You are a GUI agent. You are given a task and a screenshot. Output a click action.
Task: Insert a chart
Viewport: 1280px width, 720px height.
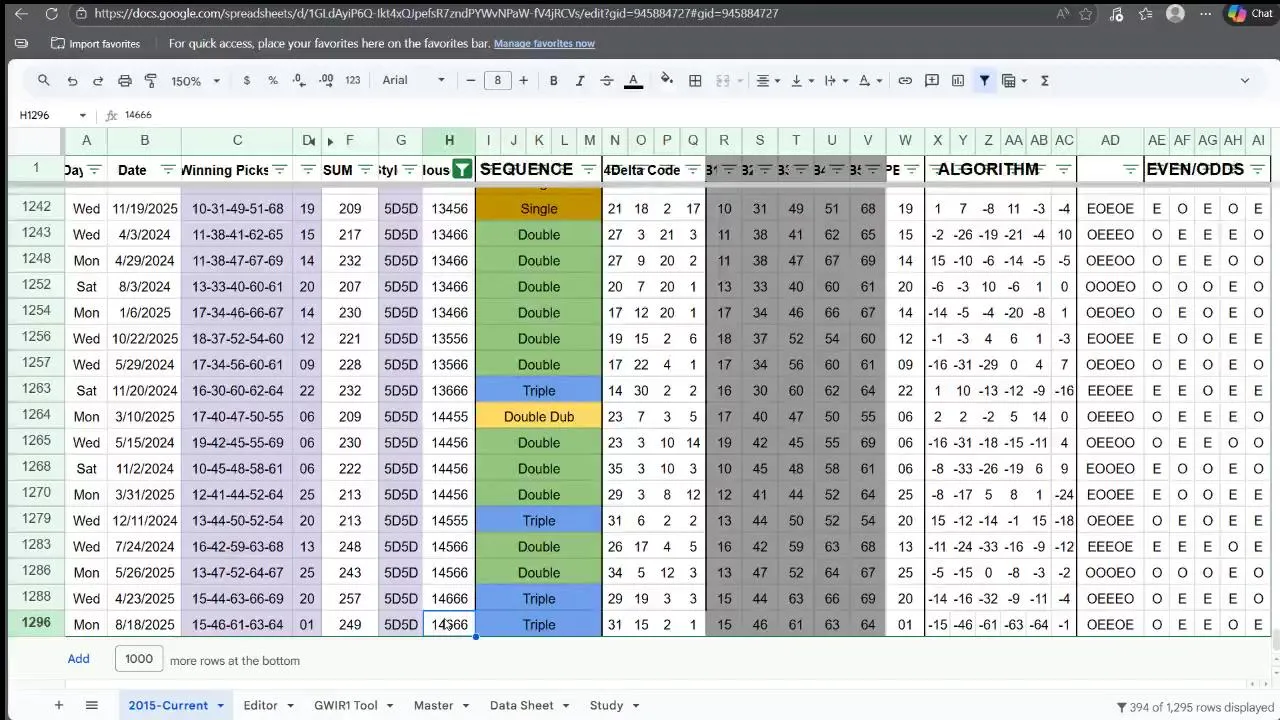(958, 80)
